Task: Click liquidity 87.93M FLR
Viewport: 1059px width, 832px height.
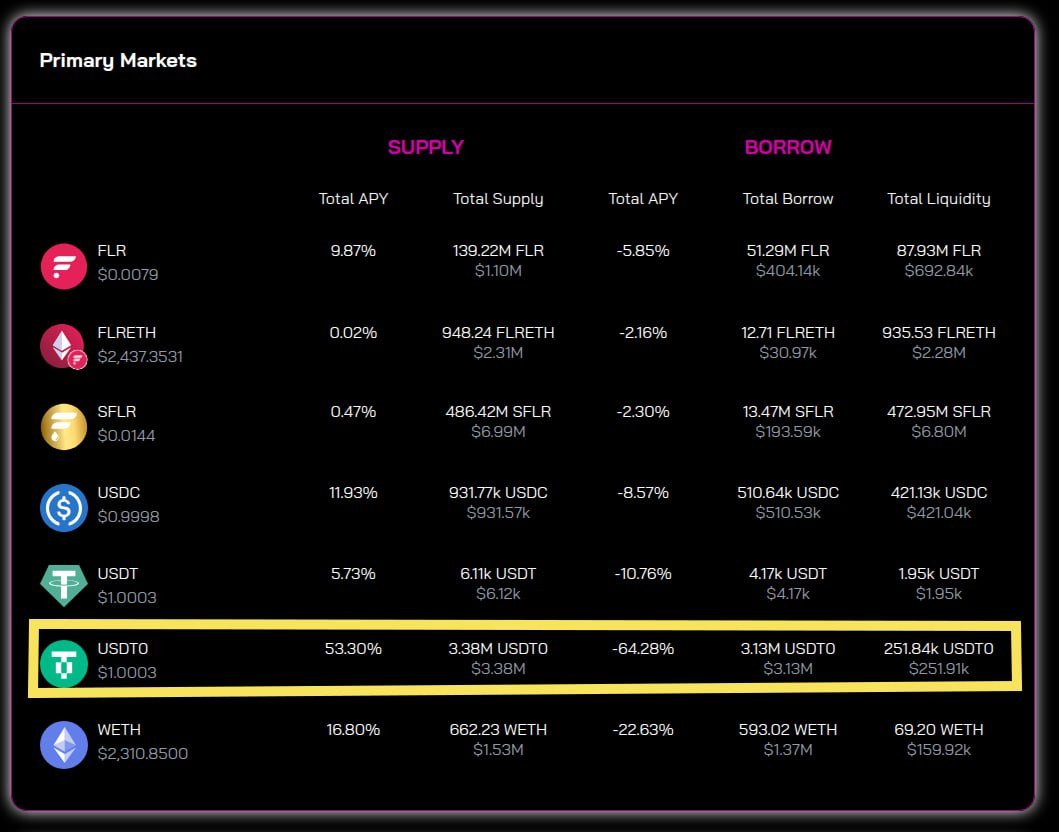Action: 939,251
